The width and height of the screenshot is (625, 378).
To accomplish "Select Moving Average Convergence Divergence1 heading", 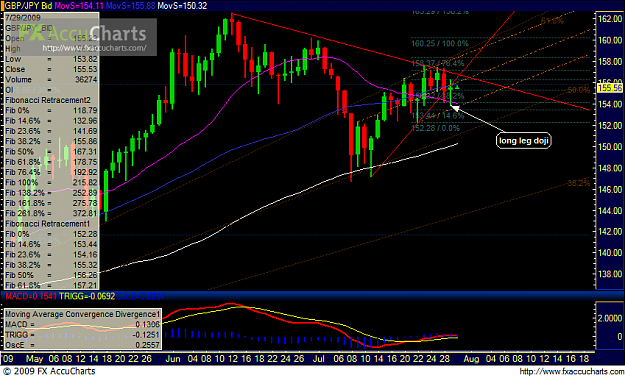I will pyautogui.click(x=83, y=314).
